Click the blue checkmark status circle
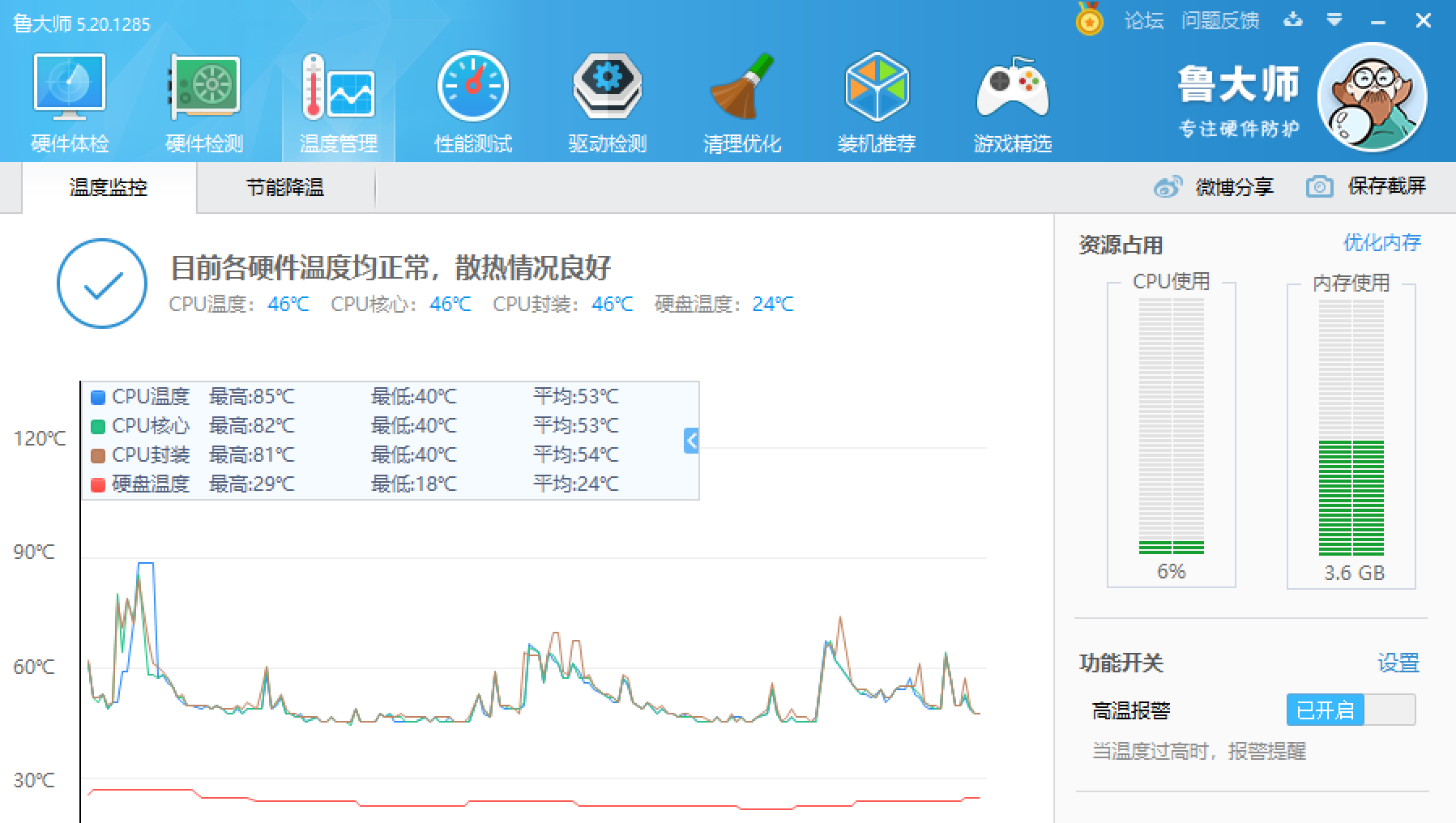 coord(102,284)
